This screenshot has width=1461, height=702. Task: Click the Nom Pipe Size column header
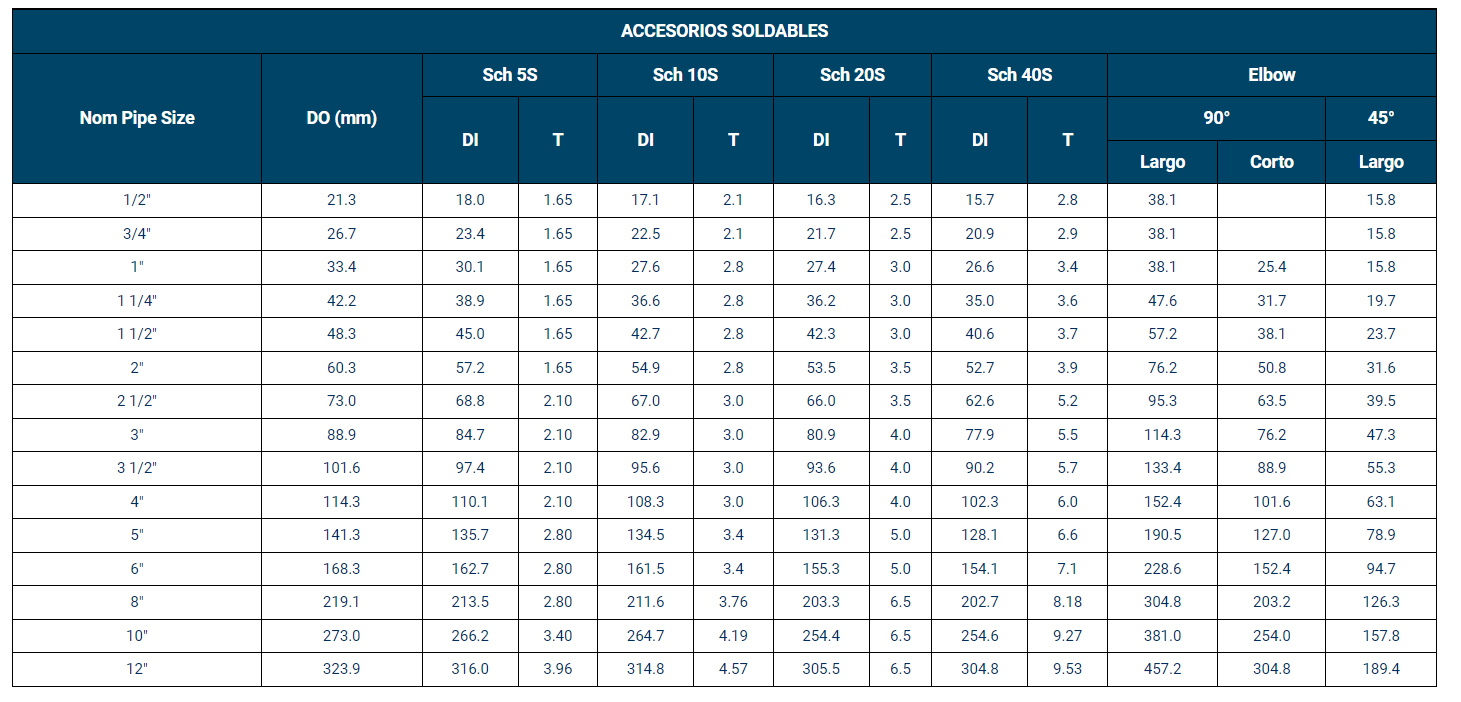(137, 118)
